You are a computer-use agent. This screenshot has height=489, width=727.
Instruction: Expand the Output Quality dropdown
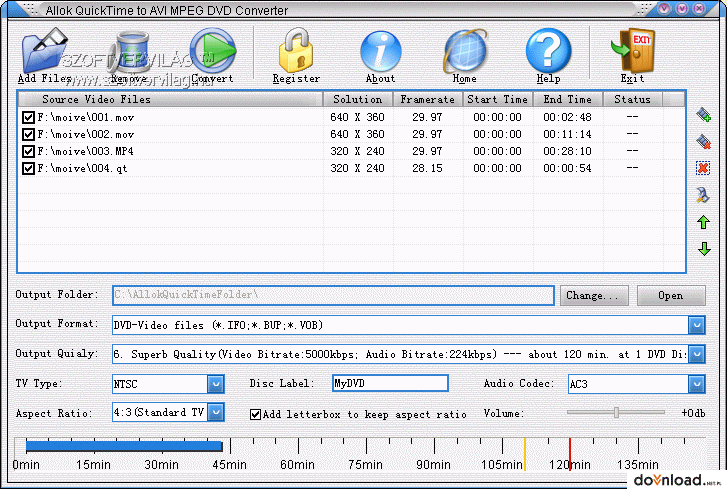pyautogui.click(x=696, y=355)
